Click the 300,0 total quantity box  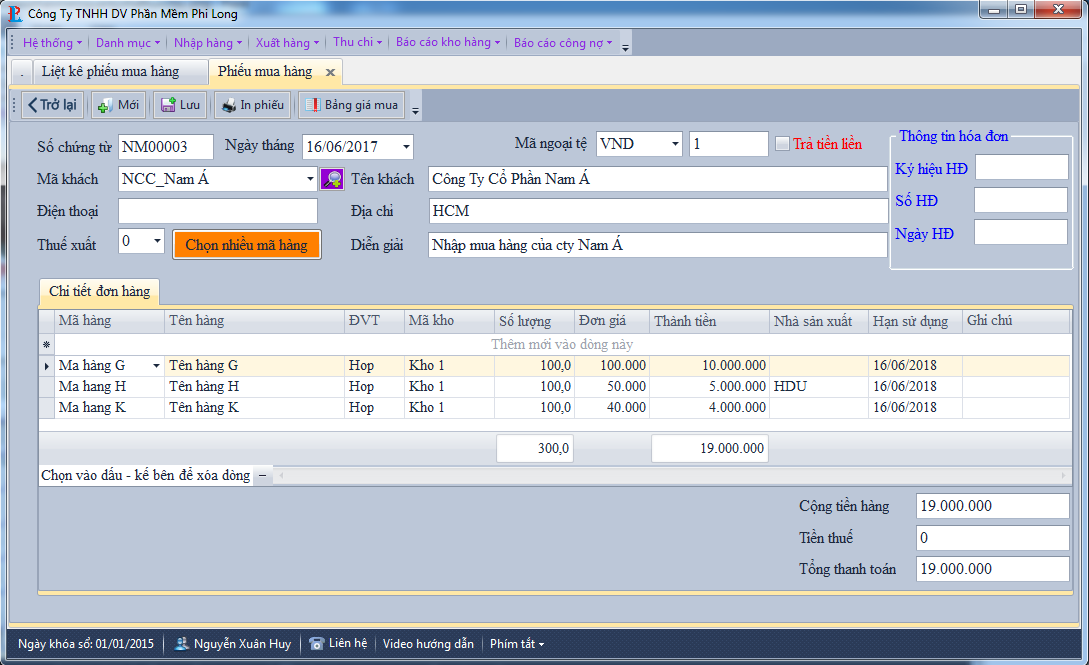tap(534, 448)
